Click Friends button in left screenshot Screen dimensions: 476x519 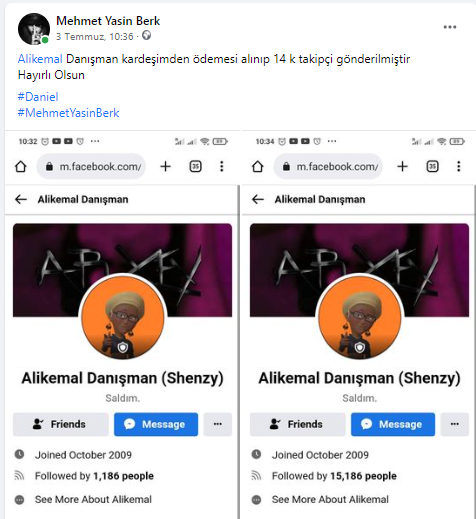pos(61,424)
